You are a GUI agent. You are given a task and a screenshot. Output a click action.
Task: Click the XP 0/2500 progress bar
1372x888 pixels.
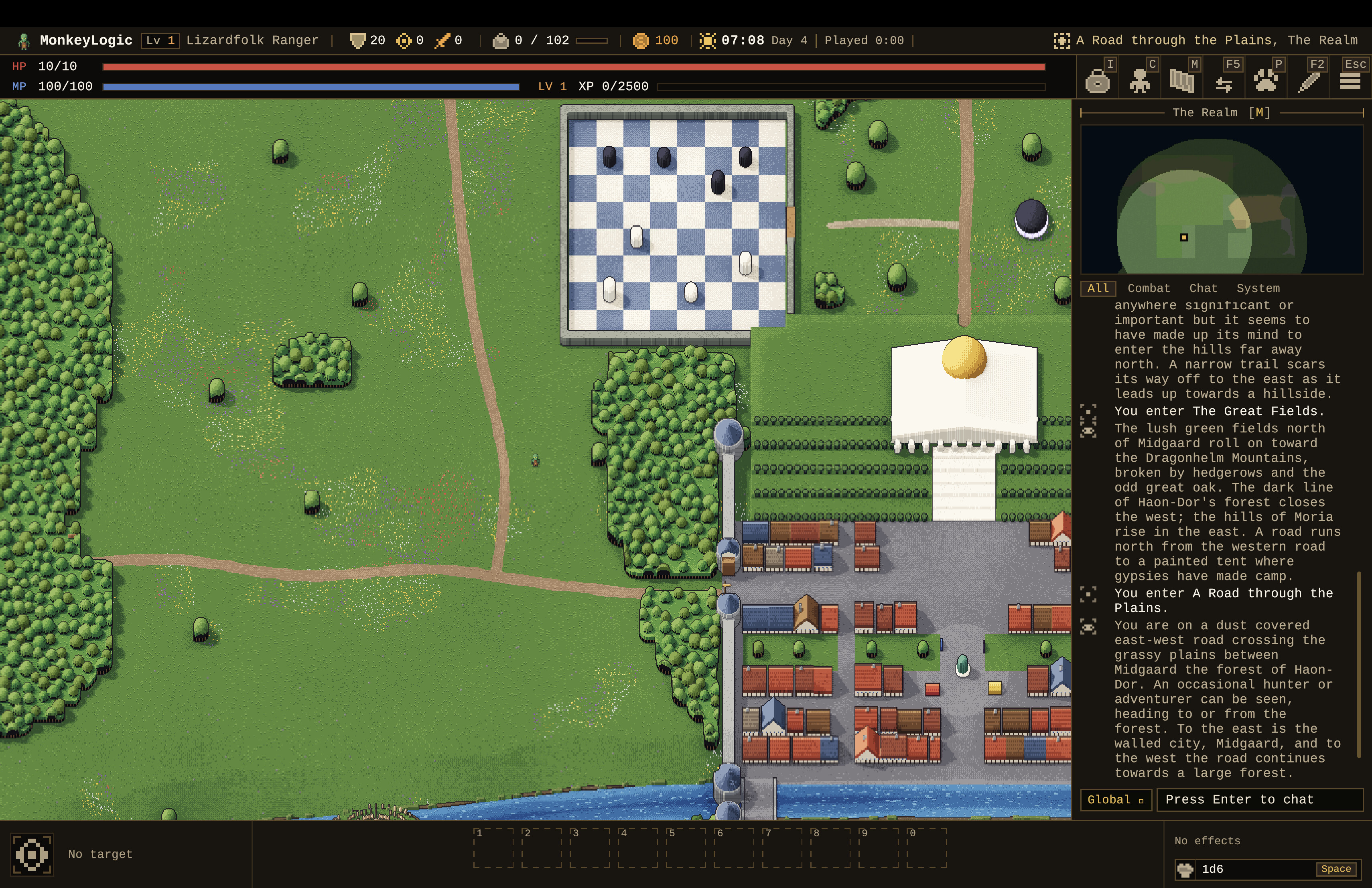pyautogui.click(x=851, y=87)
